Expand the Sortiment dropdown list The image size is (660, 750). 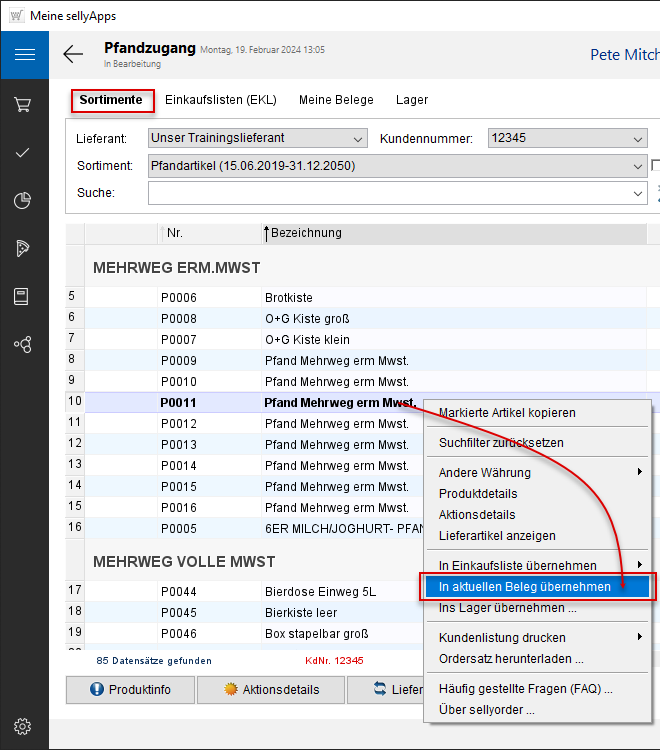[638, 166]
